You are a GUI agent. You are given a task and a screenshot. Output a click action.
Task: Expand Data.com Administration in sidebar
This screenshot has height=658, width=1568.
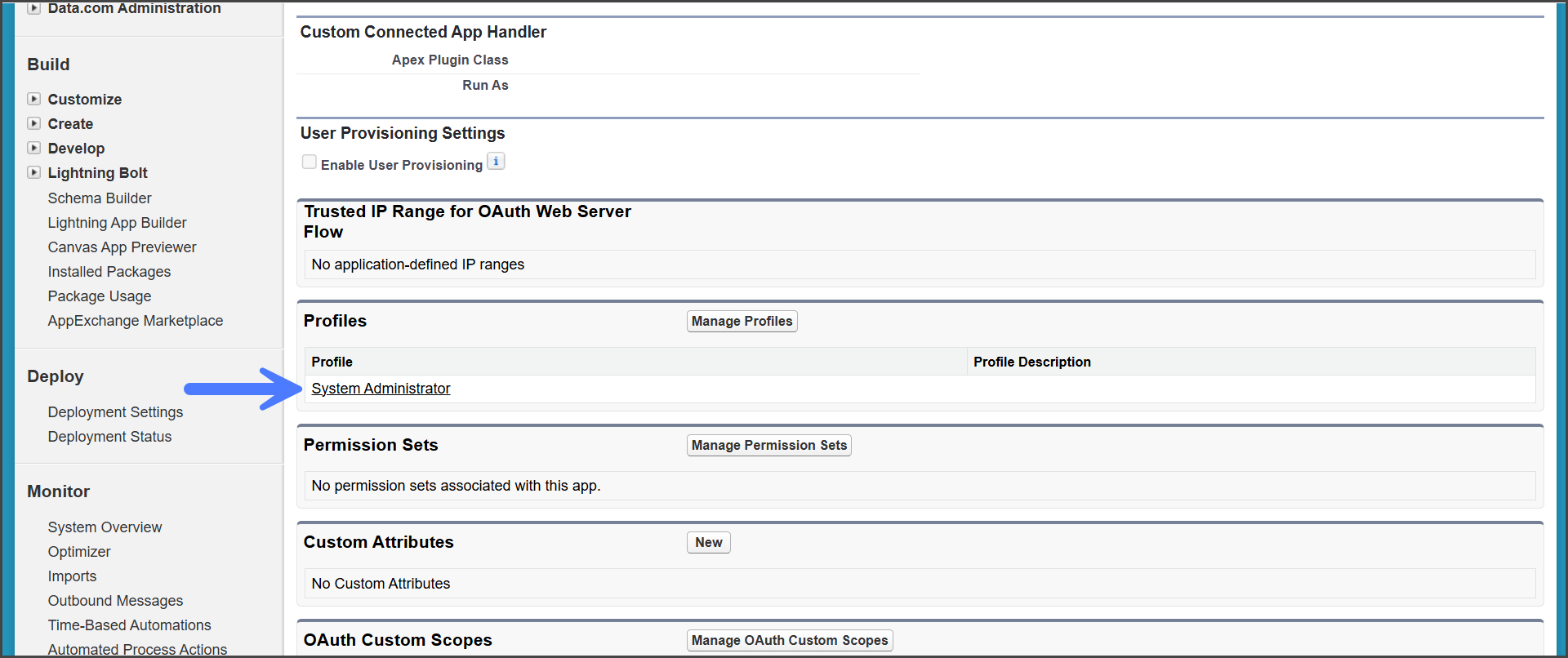pyautogui.click(x=34, y=8)
